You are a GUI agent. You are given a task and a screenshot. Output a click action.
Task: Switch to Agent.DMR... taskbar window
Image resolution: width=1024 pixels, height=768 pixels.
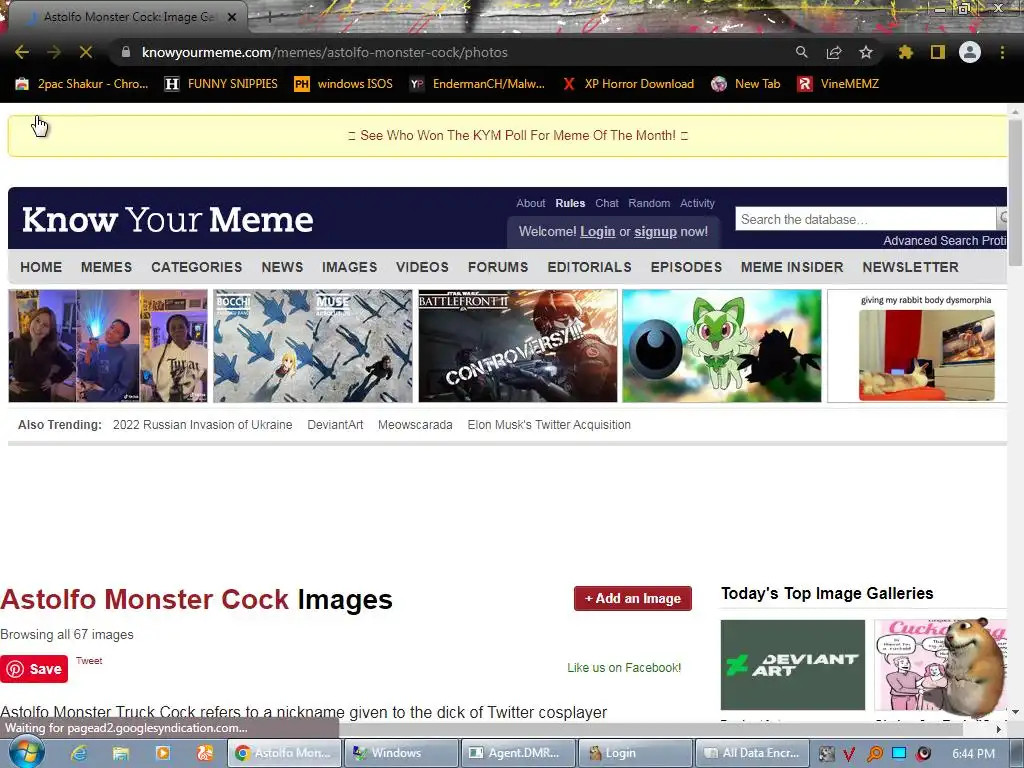[518, 753]
